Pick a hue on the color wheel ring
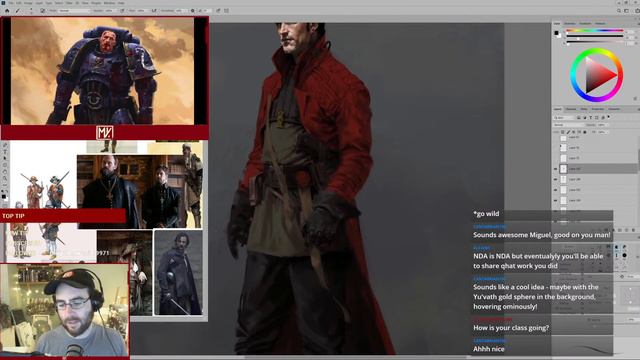The width and height of the screenshot is (640, 360). [597, 51]
